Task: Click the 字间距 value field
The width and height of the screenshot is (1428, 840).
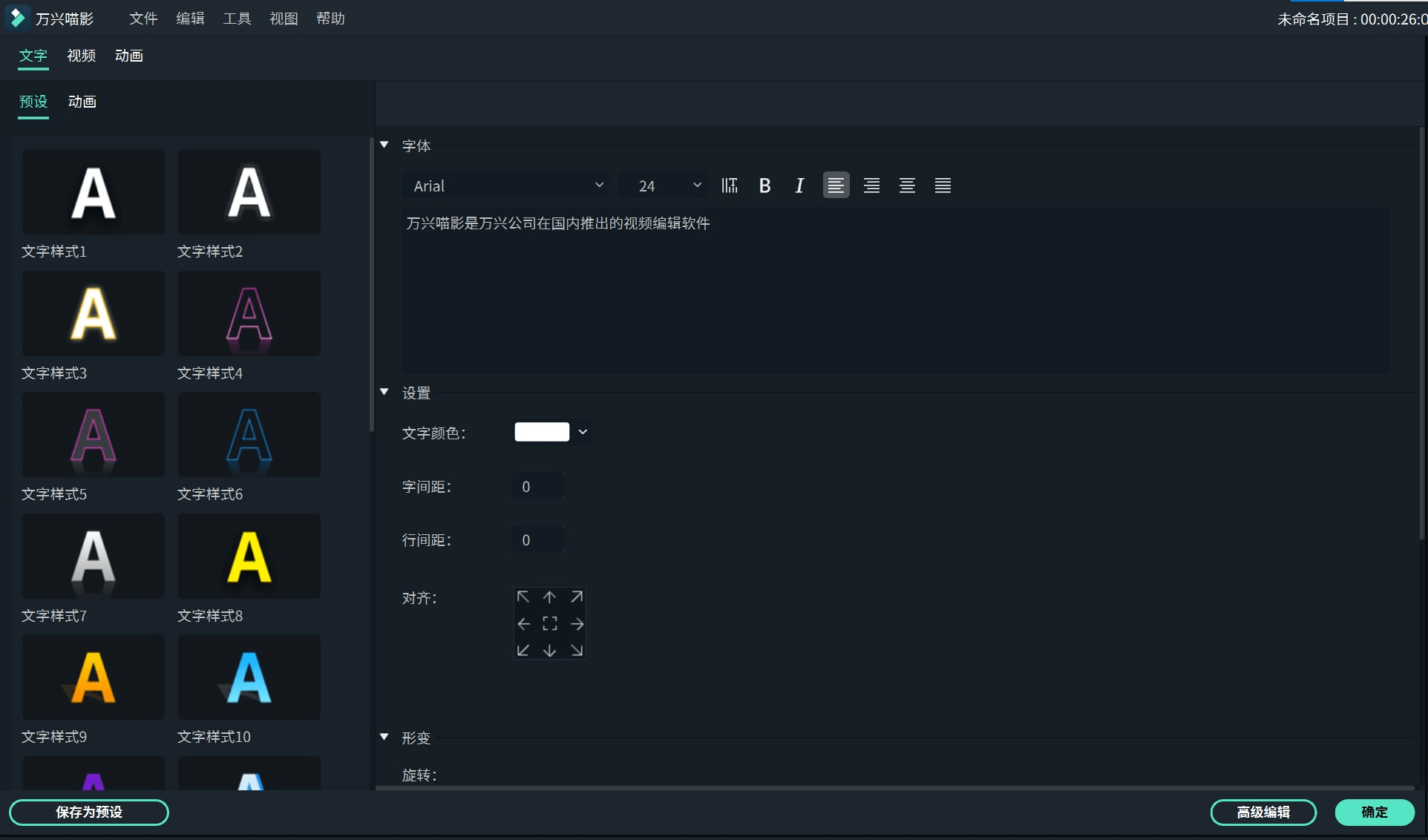Action: tap(537, 487)
